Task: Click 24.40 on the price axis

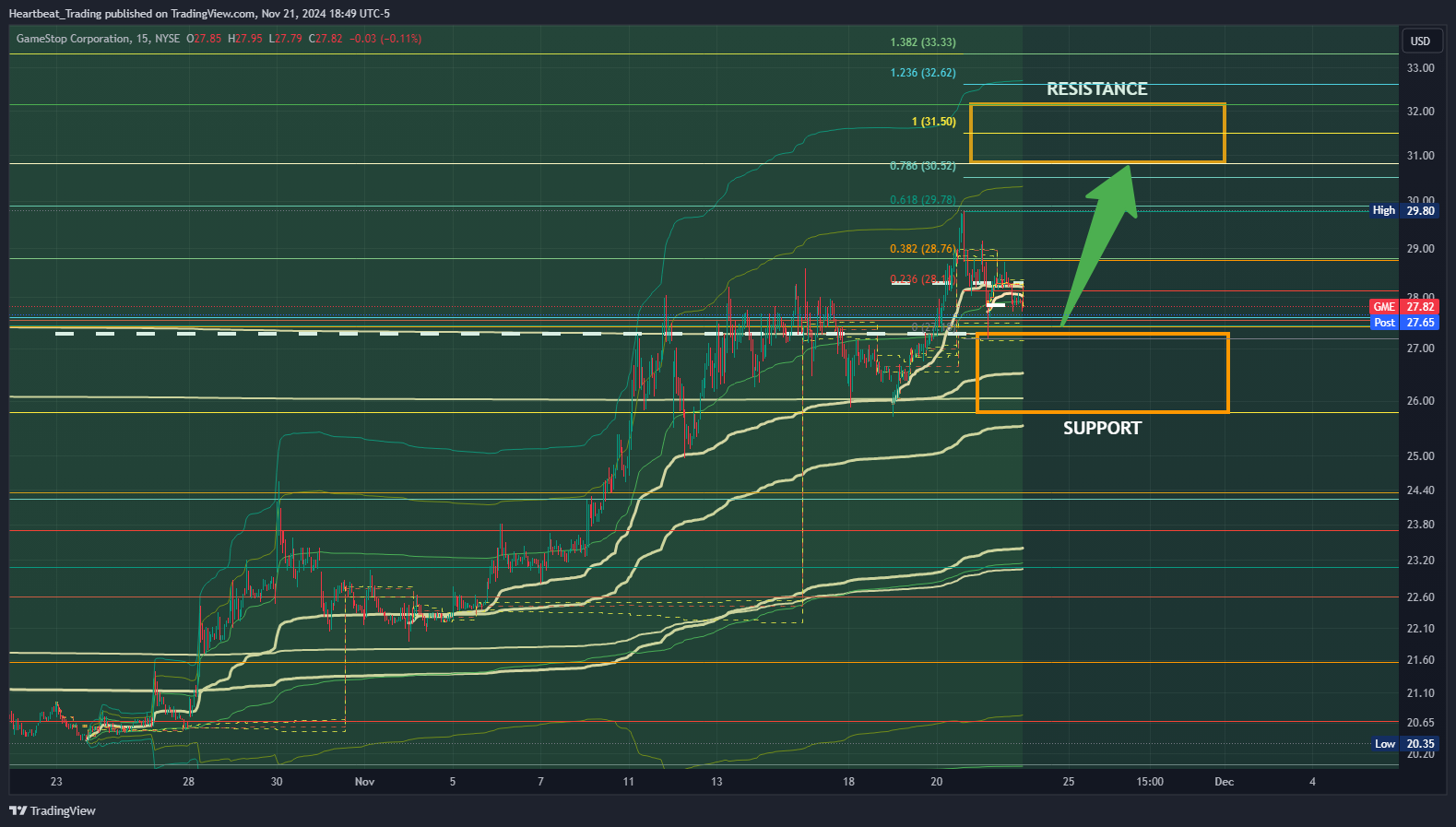Action: [x=1420, y=490]
